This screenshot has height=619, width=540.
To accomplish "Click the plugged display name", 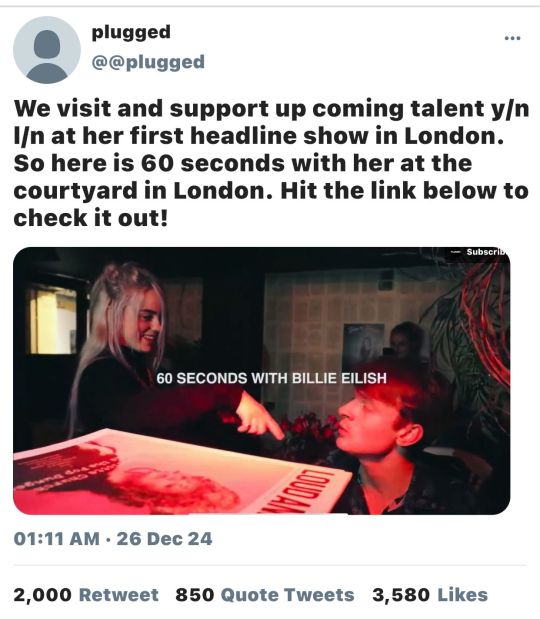I will tap(131, 32).
